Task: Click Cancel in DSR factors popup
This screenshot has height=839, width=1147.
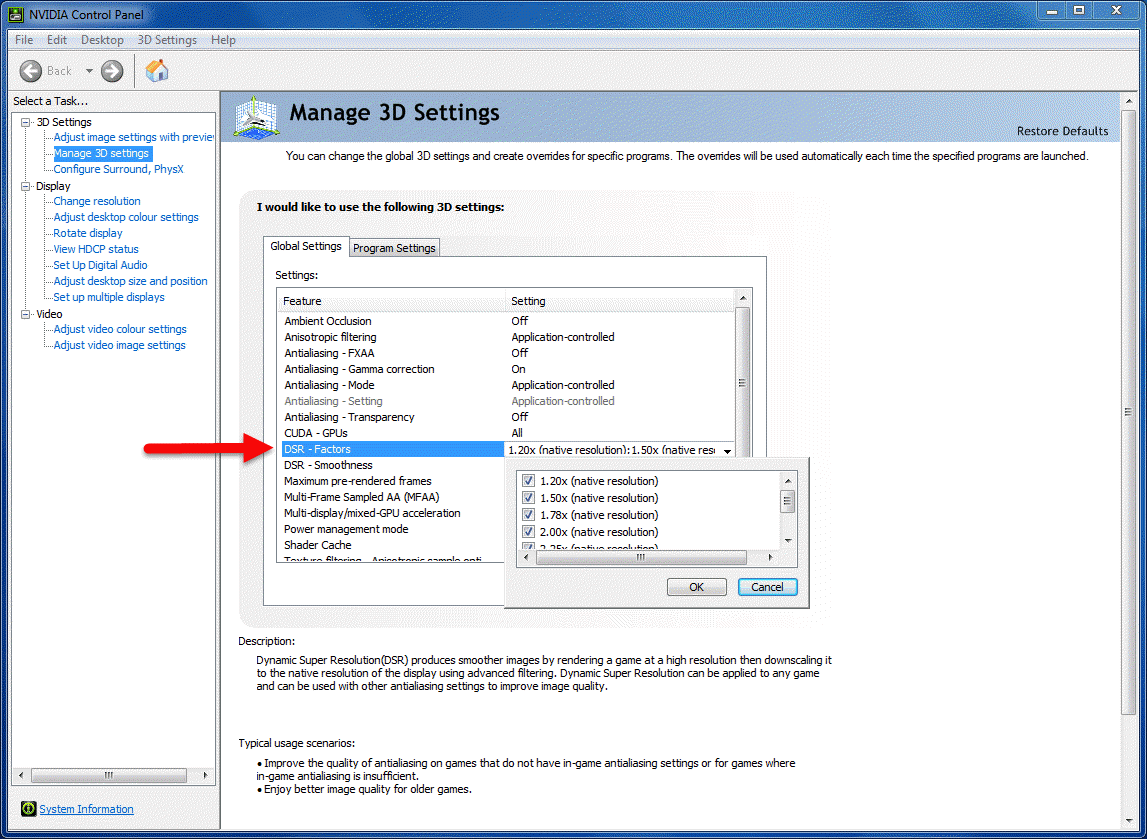Action: coord(767,587)
